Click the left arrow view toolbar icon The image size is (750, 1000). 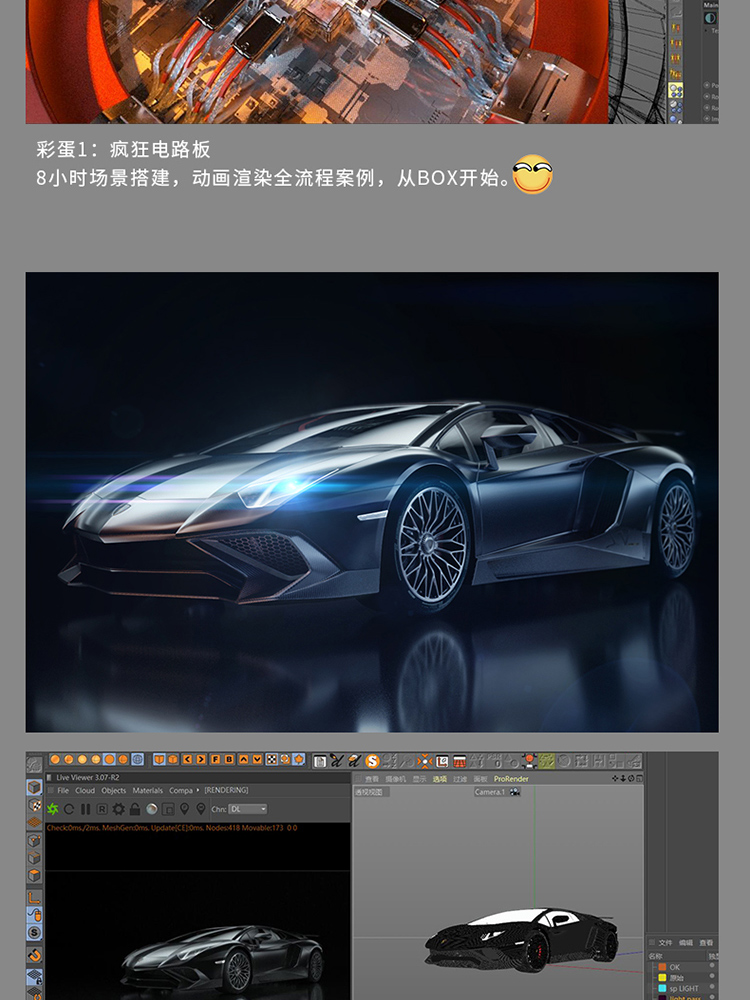point(187,760)
